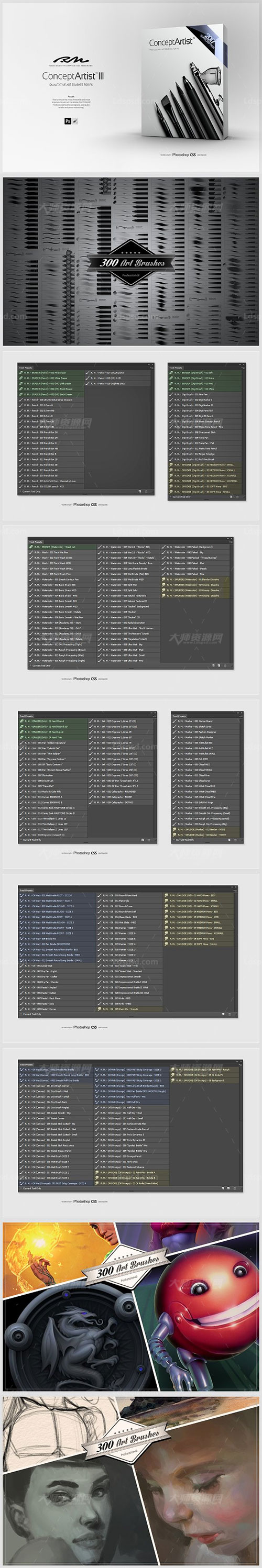Select 'Watercolor - 039 Flaked (Background)' preset
262x1568 pixels.
pyautogui.click(x=196, y=547)
